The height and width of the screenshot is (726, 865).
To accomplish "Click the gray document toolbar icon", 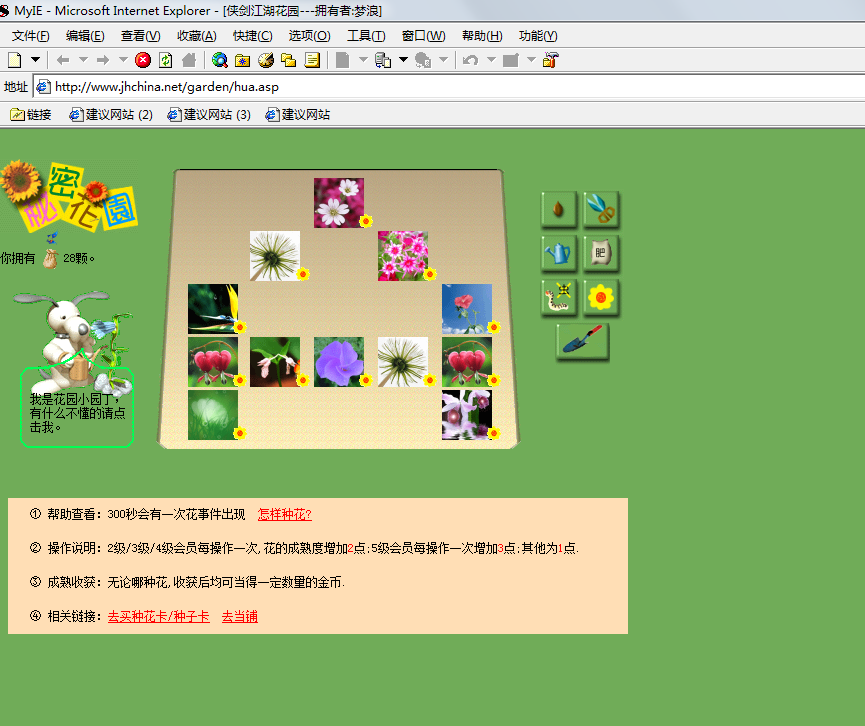I will [x=342, y=60].
